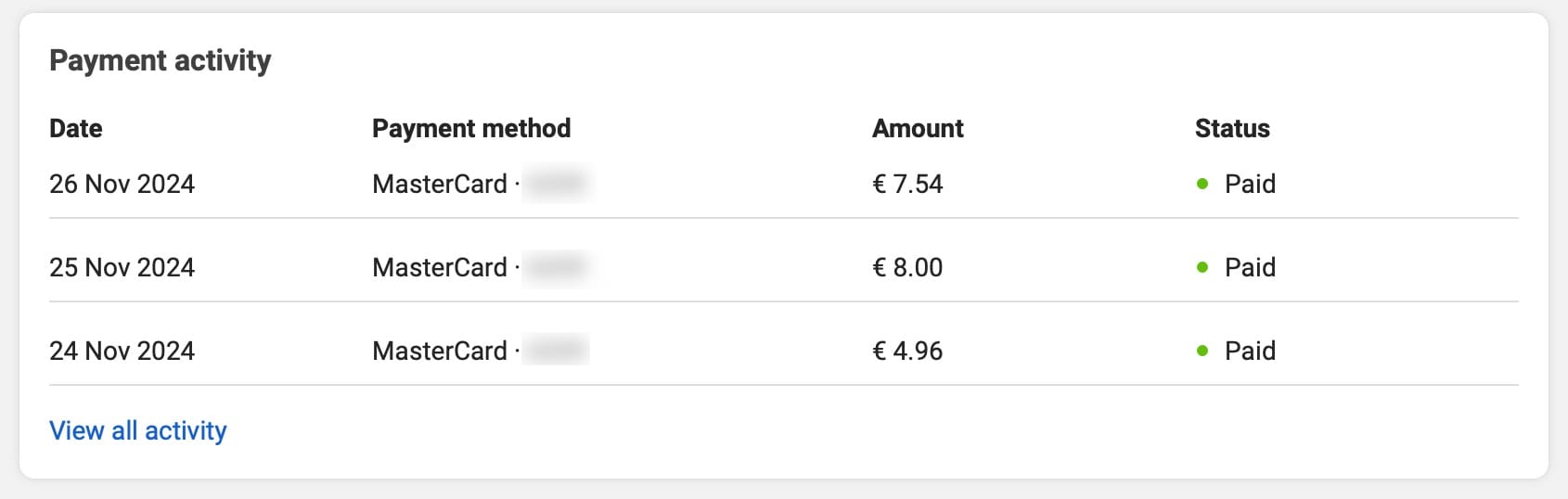Click the green Paid dot for 24 Nov
The height and width of the screenshot is (499, 1568).
click(x=1202, y=351)
